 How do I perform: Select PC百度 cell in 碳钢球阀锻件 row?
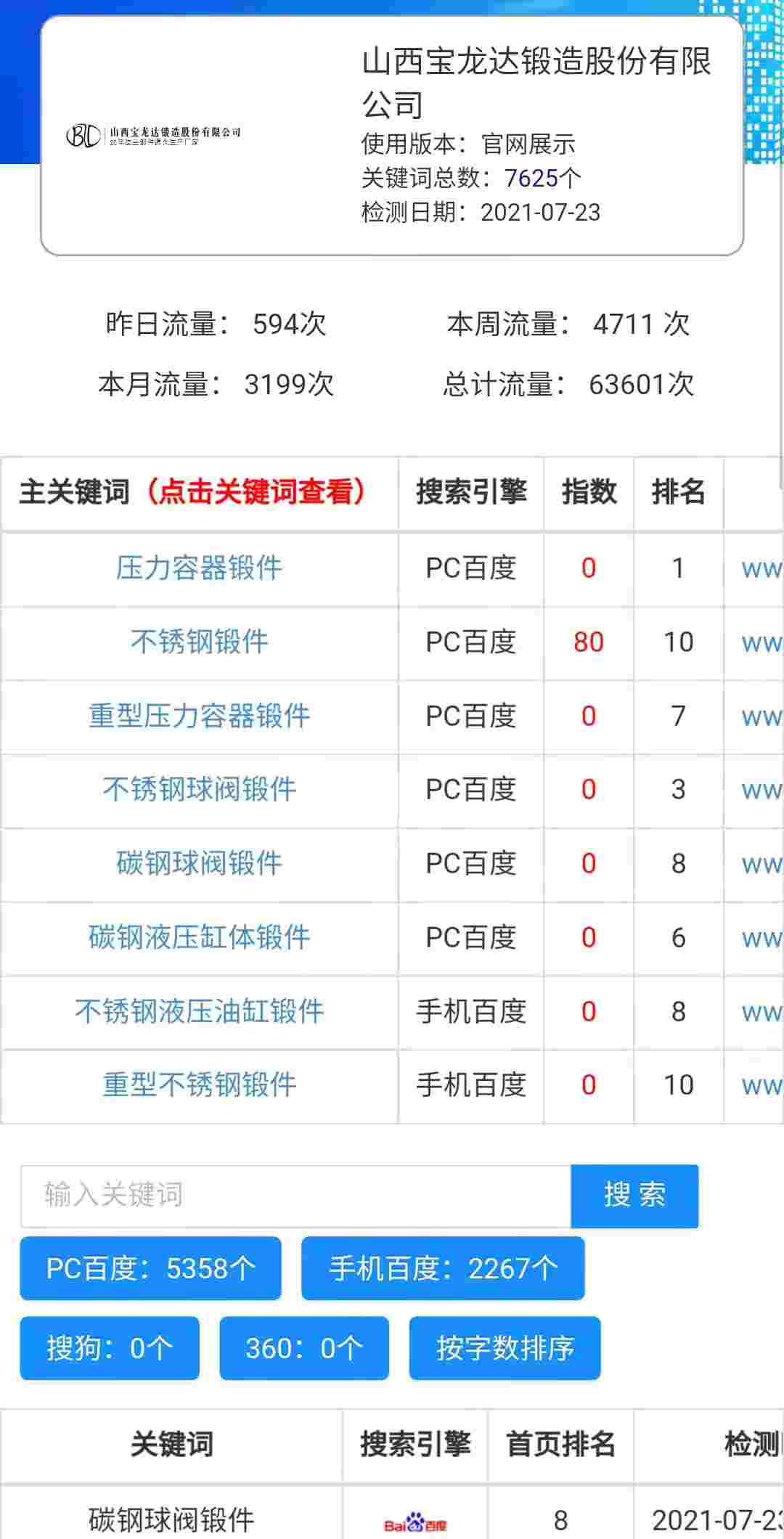[471, 864]
